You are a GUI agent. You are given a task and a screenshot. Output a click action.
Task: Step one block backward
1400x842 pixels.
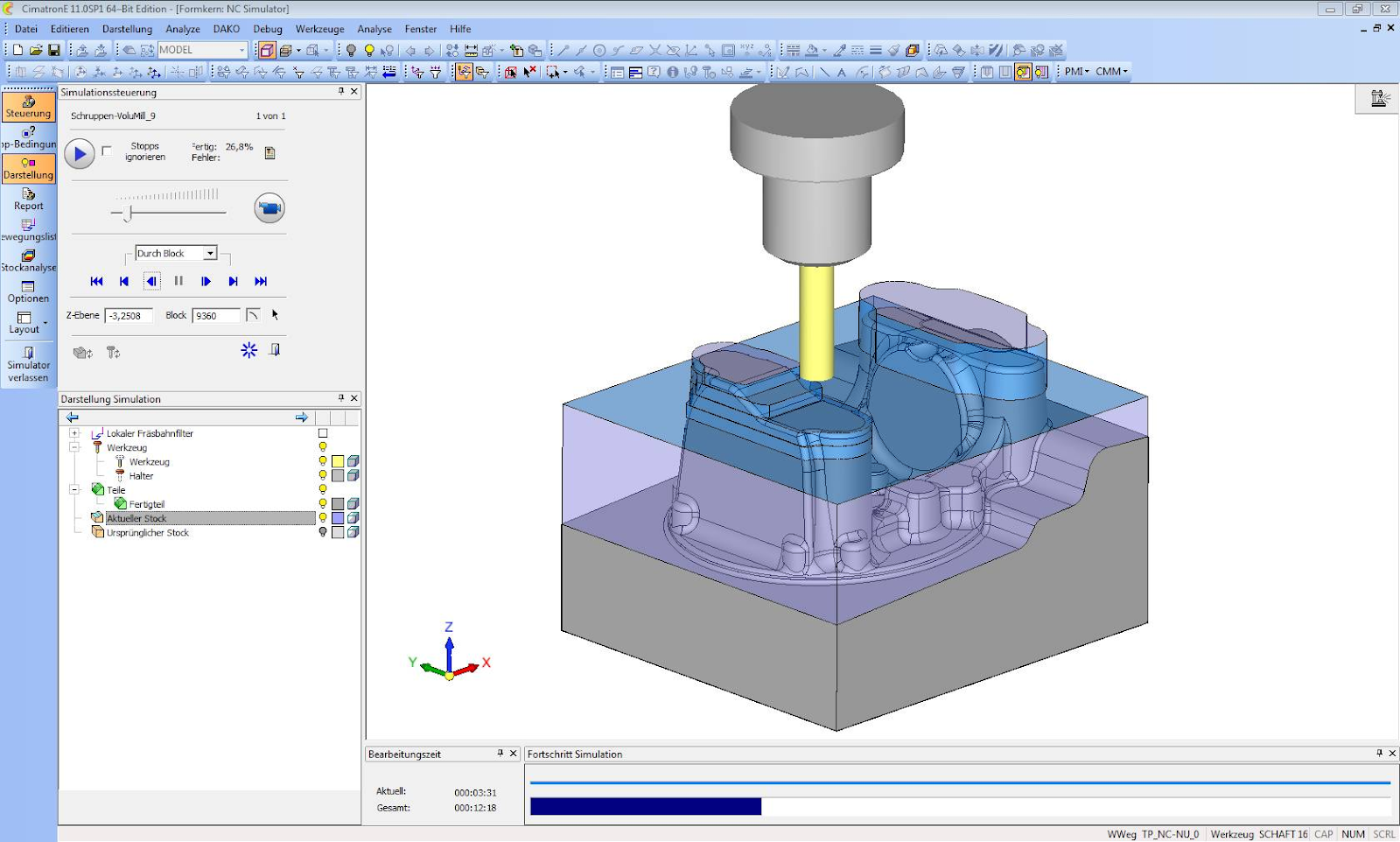(x=151, y=281)
